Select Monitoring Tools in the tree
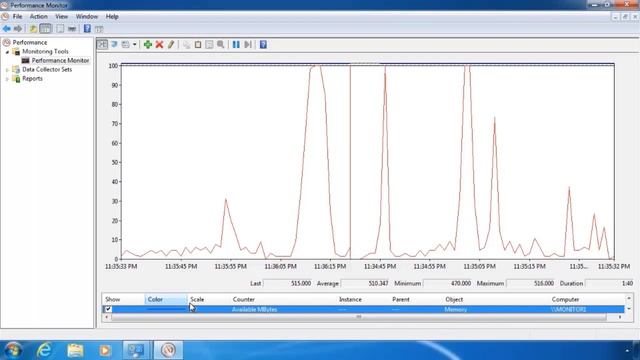 coord(45,51)
